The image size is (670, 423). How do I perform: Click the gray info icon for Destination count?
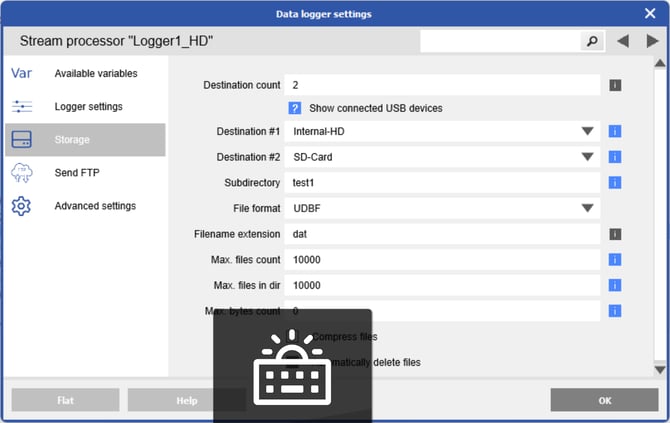click(x=615, y=85)
